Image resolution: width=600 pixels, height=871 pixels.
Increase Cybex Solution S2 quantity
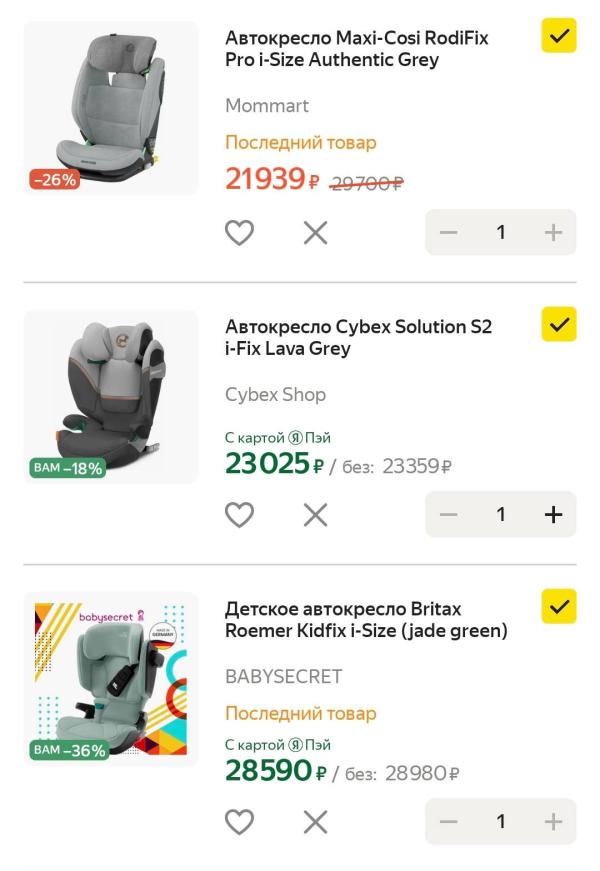pos(553,515)
